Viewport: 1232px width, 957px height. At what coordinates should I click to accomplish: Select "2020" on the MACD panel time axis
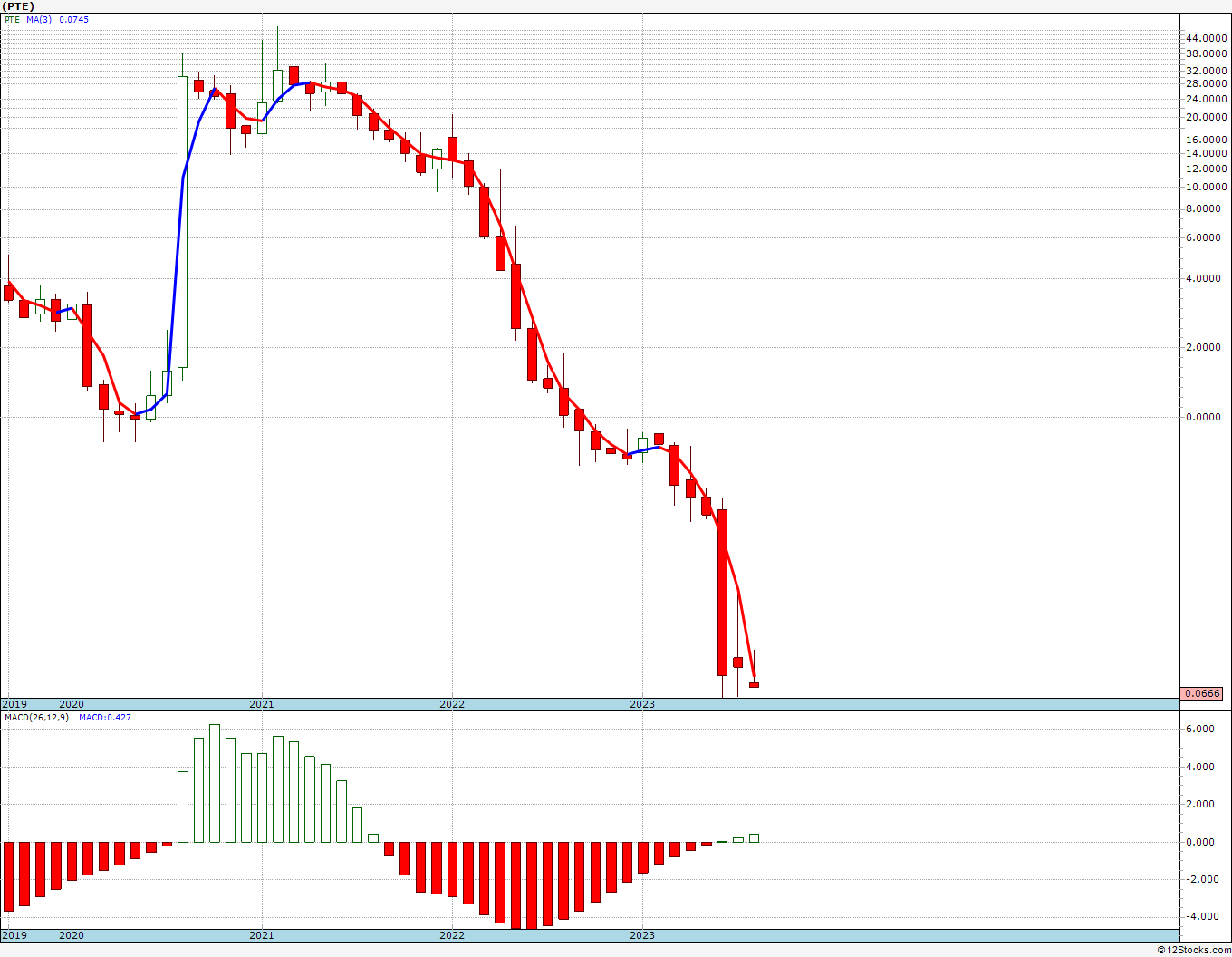click(72, 935)
